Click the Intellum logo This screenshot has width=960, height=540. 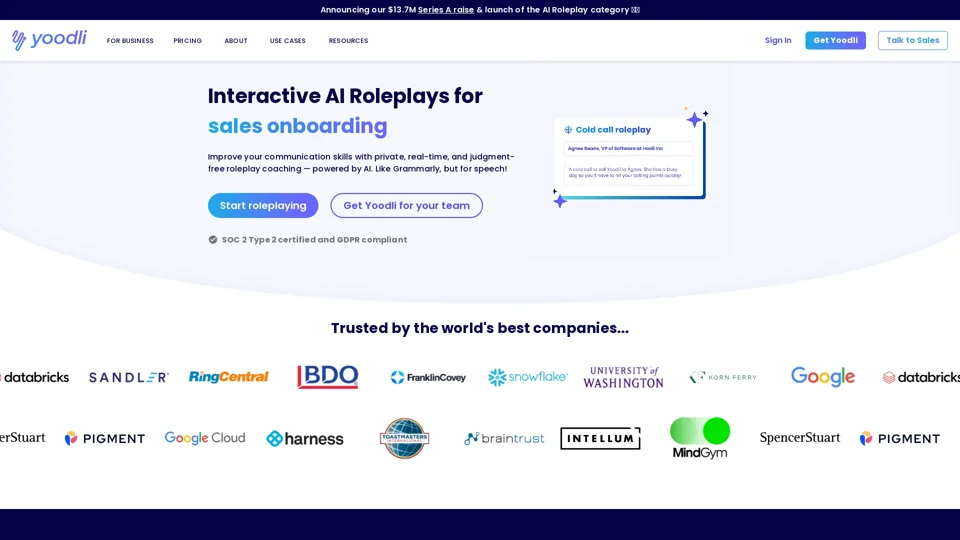click(601, 438)
